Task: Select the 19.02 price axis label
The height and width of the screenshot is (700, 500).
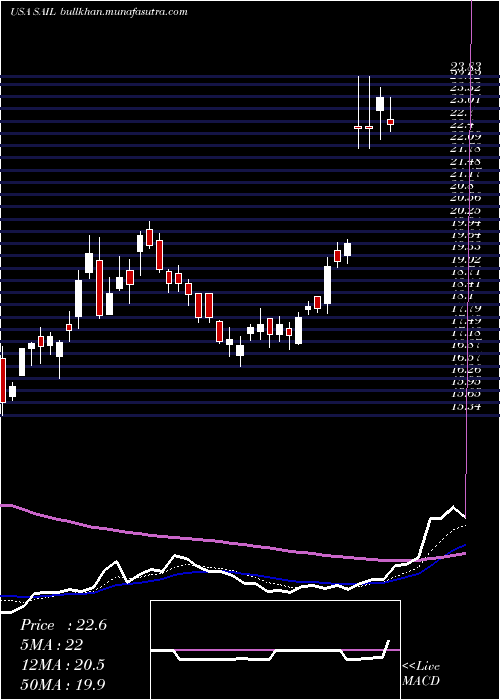Action: point(466,260)
